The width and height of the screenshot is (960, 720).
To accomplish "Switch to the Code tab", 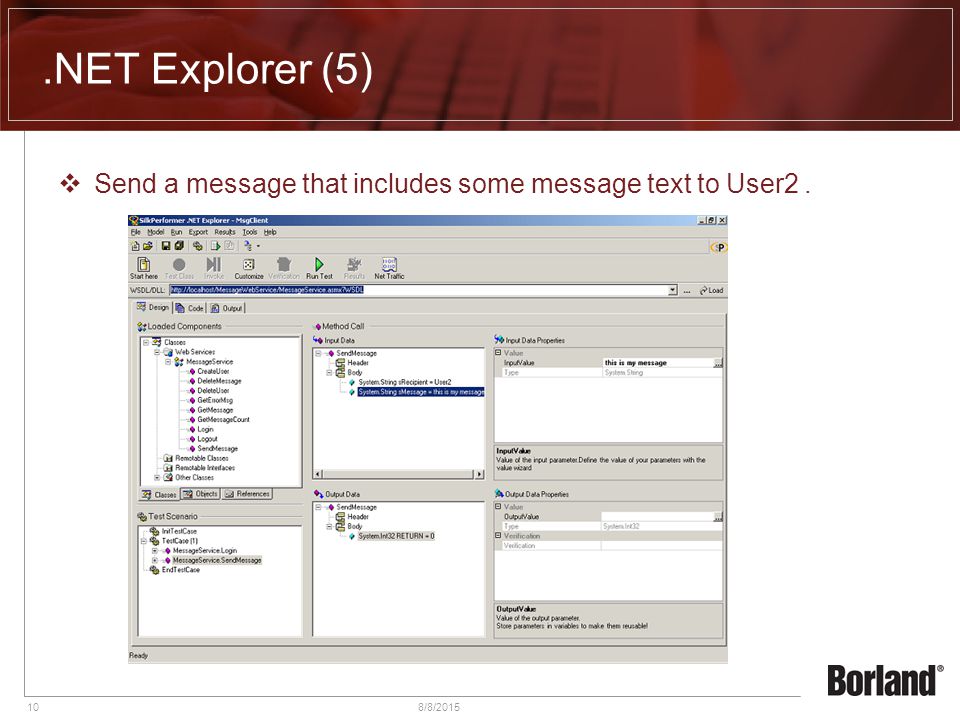I will pos(189,308).
